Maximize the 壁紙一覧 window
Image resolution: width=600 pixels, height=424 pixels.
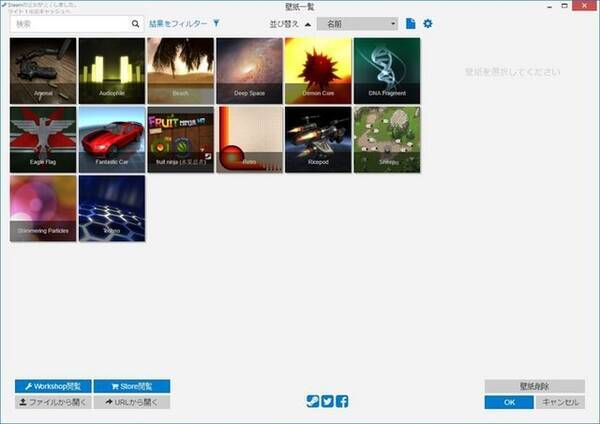[564, 6]
